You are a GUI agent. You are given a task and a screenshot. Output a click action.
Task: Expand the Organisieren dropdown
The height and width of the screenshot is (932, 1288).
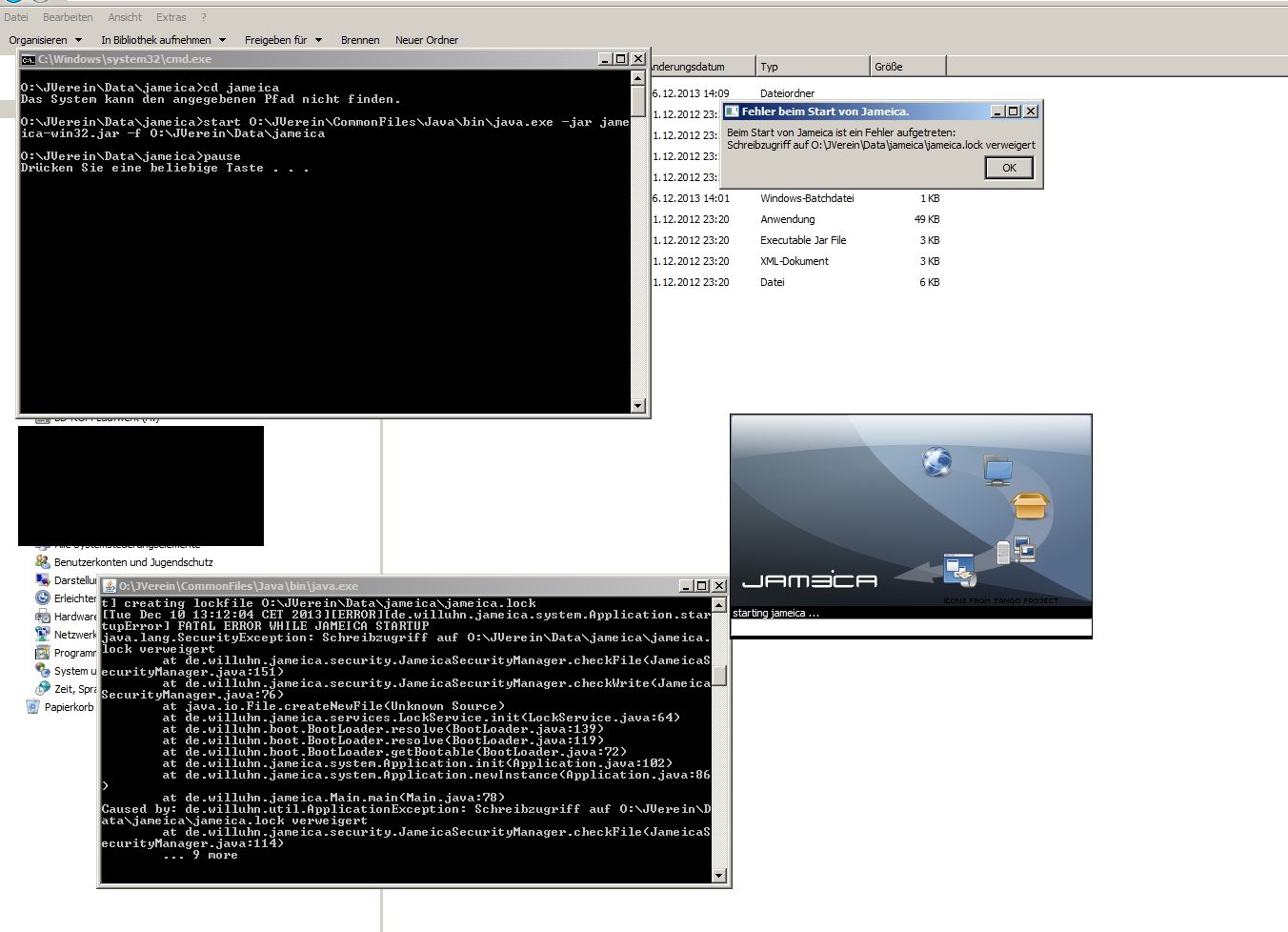(x=45, y=40)
